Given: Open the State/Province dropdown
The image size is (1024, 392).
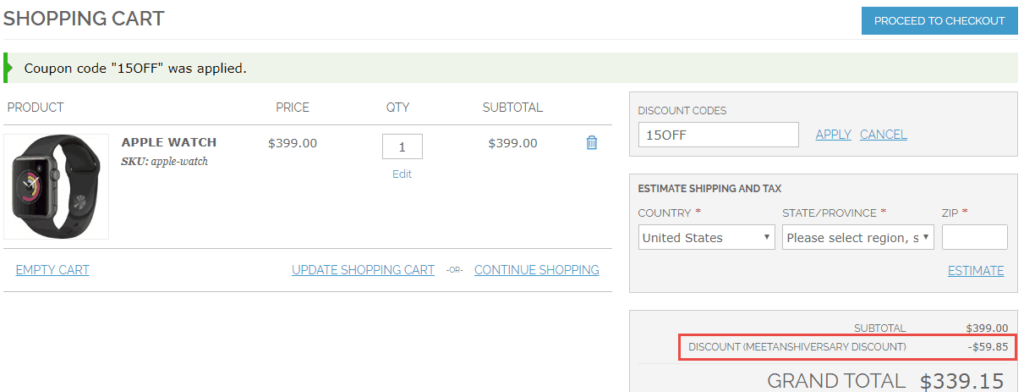Looking at the screenshot, I should pos(858,237).
